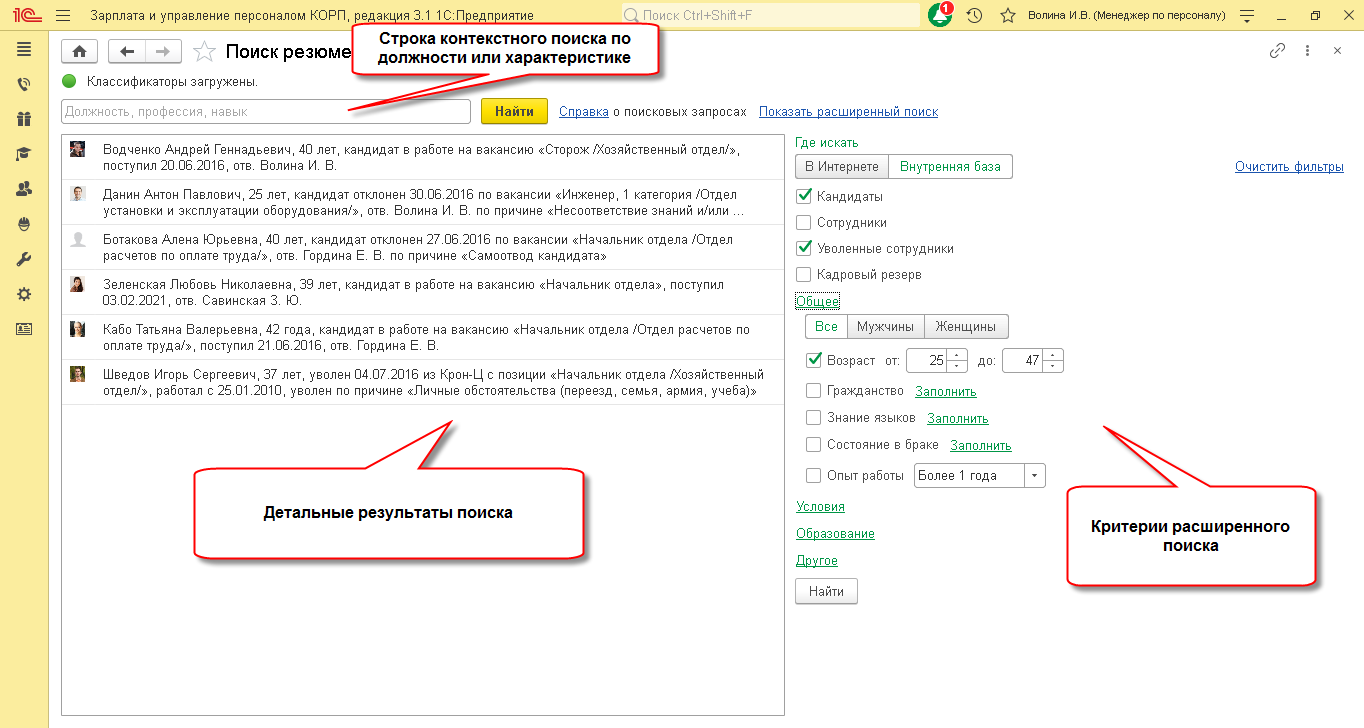Check the Сотрудники checkbox
1364x728 pixels.
(803, 223)
